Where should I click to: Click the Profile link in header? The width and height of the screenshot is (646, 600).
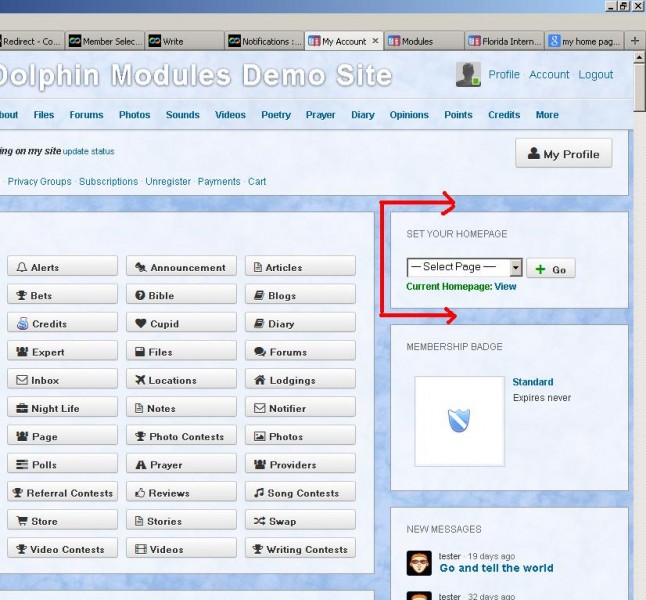pos(504,75)
